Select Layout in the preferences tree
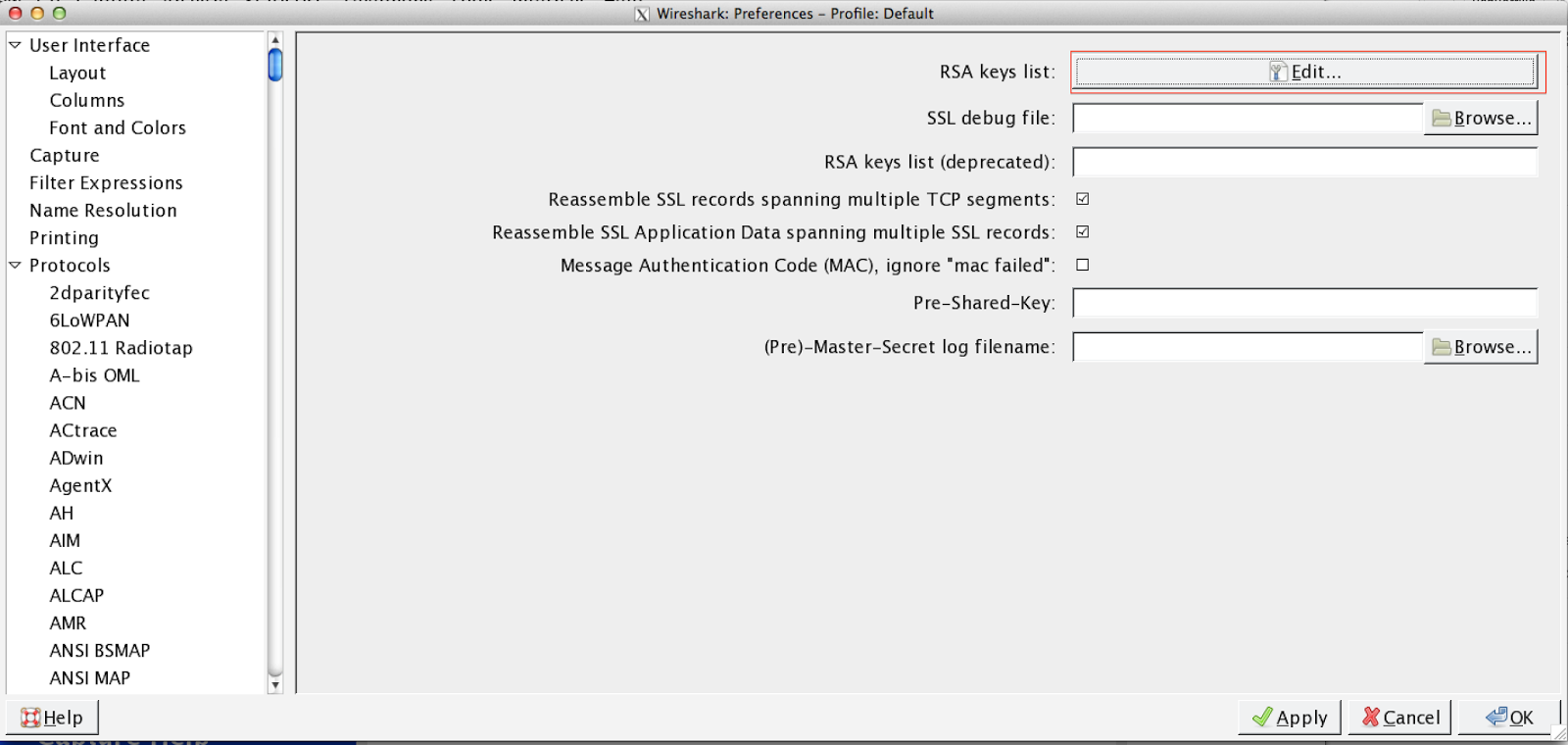The image size is (1568, 745). 77,73
